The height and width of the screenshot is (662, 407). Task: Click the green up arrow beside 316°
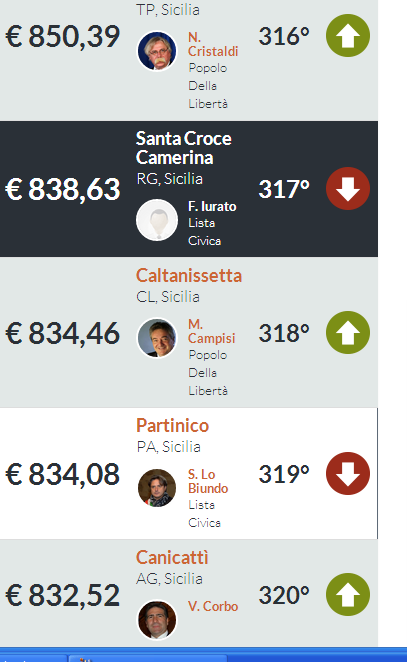click(348, 35)
